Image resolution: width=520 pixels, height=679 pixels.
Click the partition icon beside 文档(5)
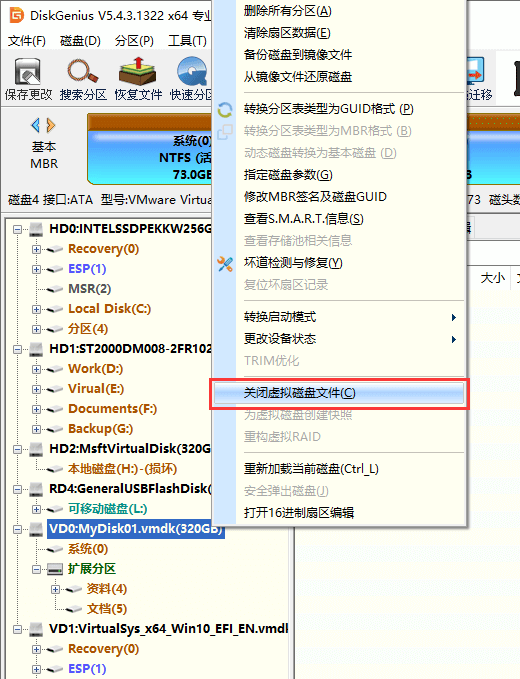[x=74, y=609]
